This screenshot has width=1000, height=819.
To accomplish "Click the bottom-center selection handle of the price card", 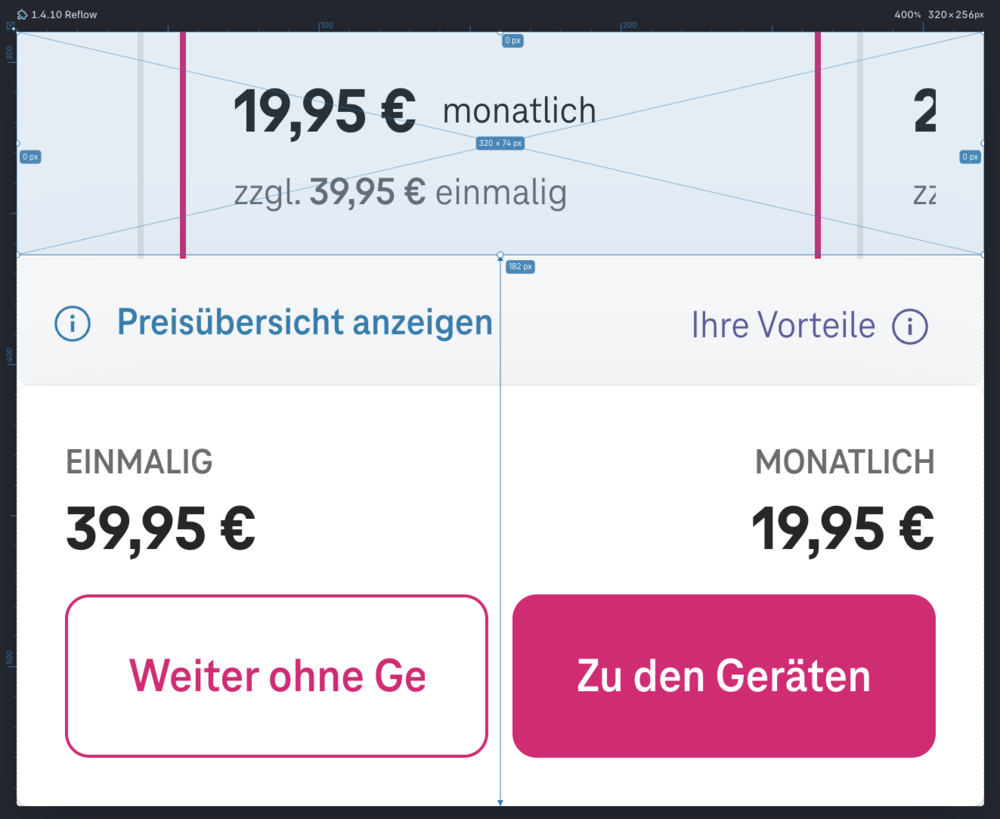I will click(x=500, y=256).
